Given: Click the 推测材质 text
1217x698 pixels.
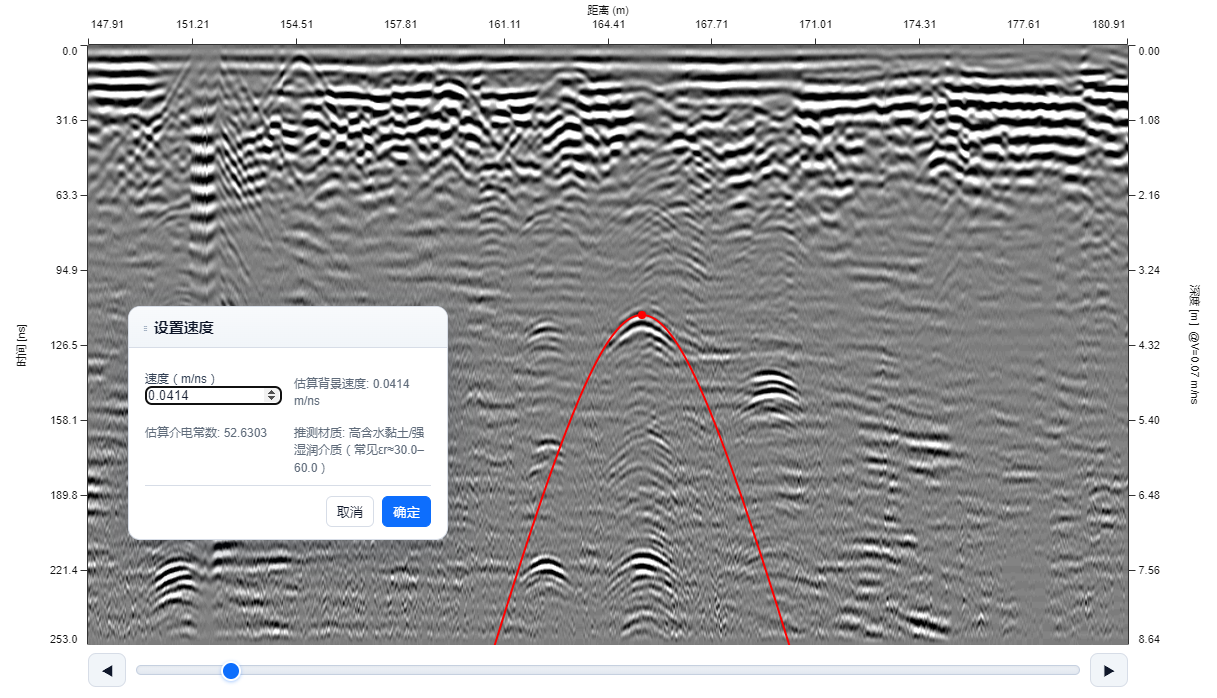Looking at the screenshot, I should 359,450.
